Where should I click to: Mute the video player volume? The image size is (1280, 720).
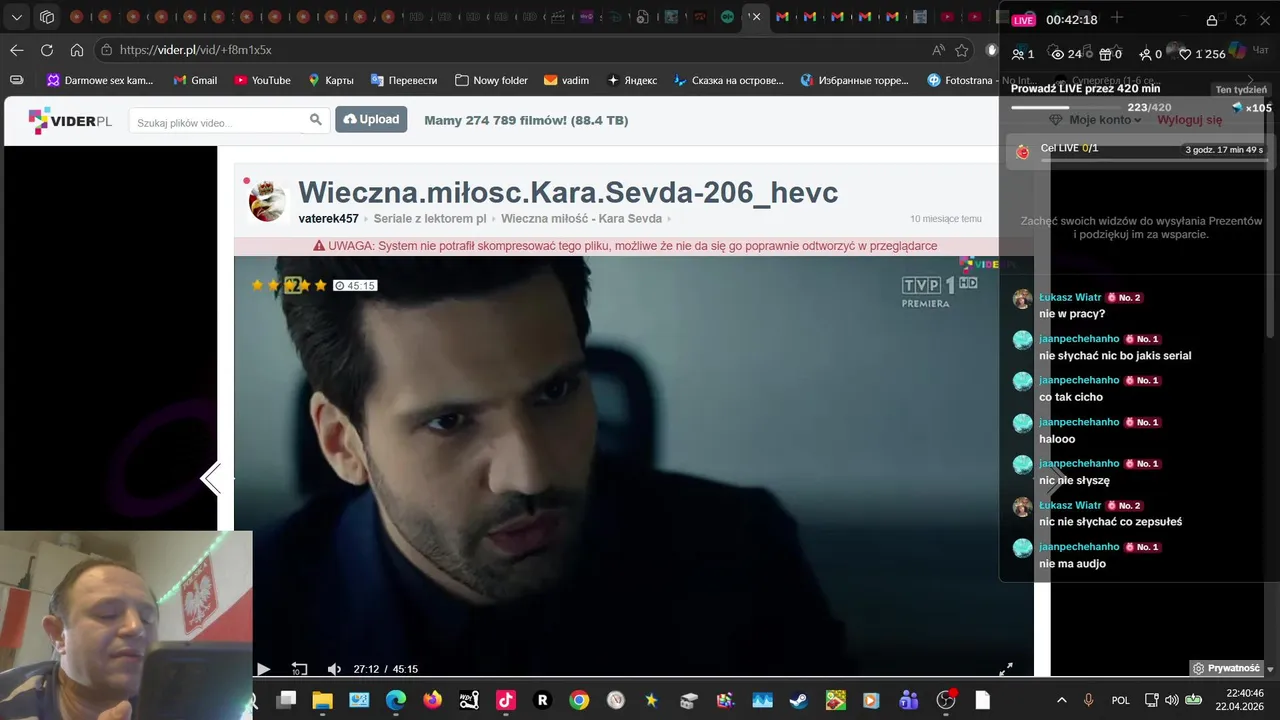tap(334, 669)
